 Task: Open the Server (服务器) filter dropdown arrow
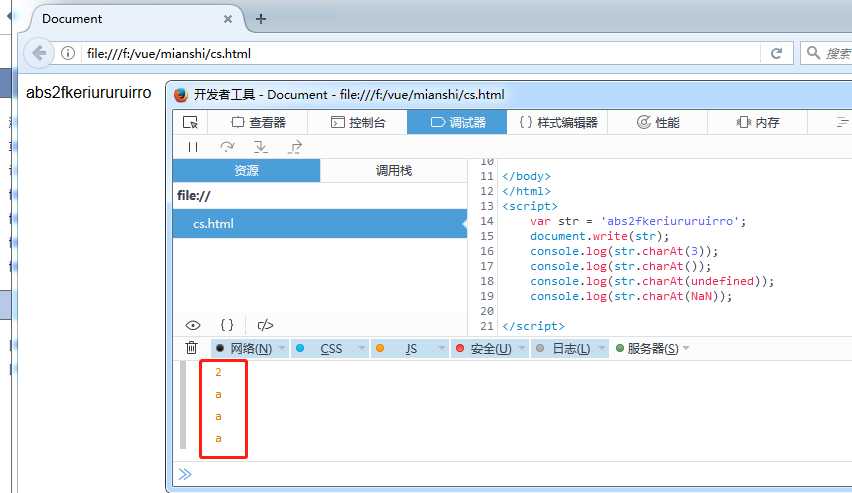point(686,348)
